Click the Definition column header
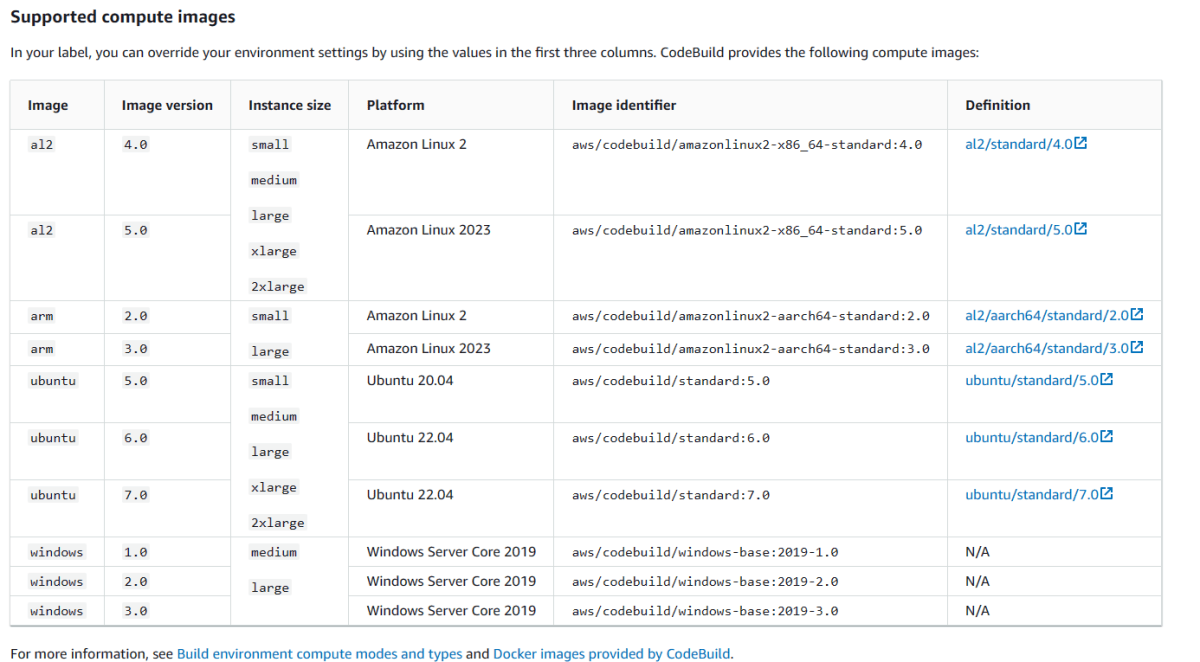Image resolution: width=1200 pixels, height=662 pixels. point(998,105)
